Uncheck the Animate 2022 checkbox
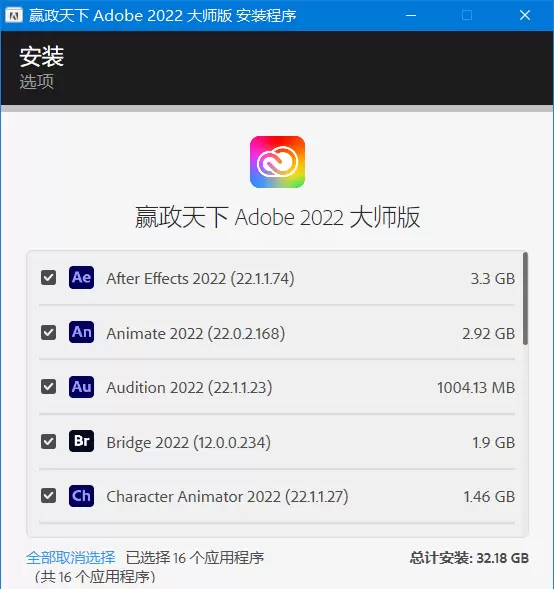This screenshot has height=589, width=554. pyautogui.click(x=48, y=332)
